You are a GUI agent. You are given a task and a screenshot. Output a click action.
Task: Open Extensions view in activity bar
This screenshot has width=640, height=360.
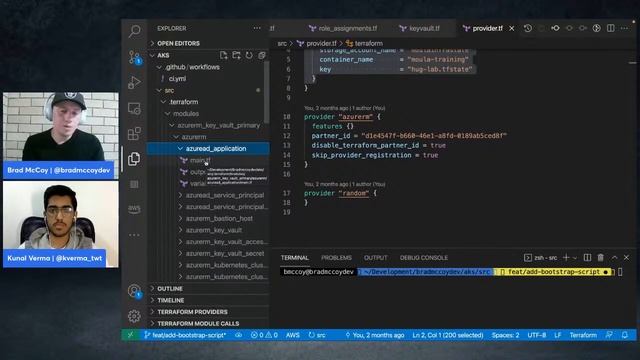[134, 133]
